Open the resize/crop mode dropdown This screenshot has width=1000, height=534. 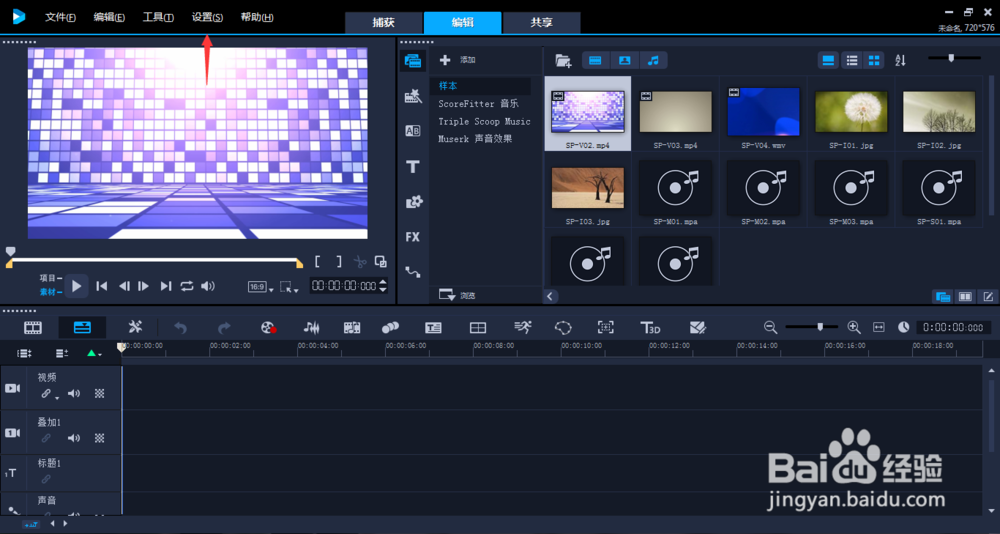[289, 287]
